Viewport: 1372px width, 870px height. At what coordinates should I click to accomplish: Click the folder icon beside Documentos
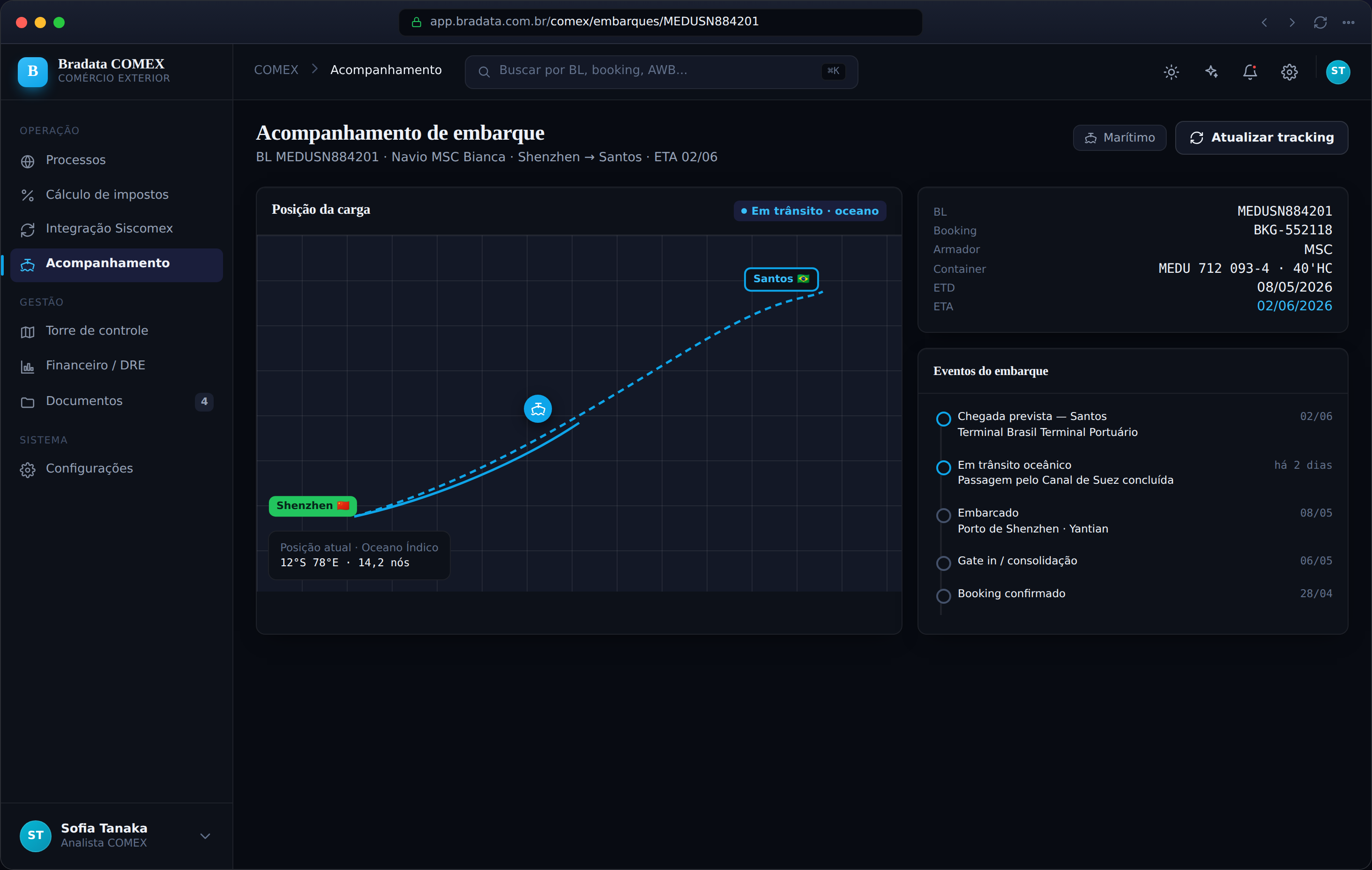pyautogui.click(x=27, y=402)
